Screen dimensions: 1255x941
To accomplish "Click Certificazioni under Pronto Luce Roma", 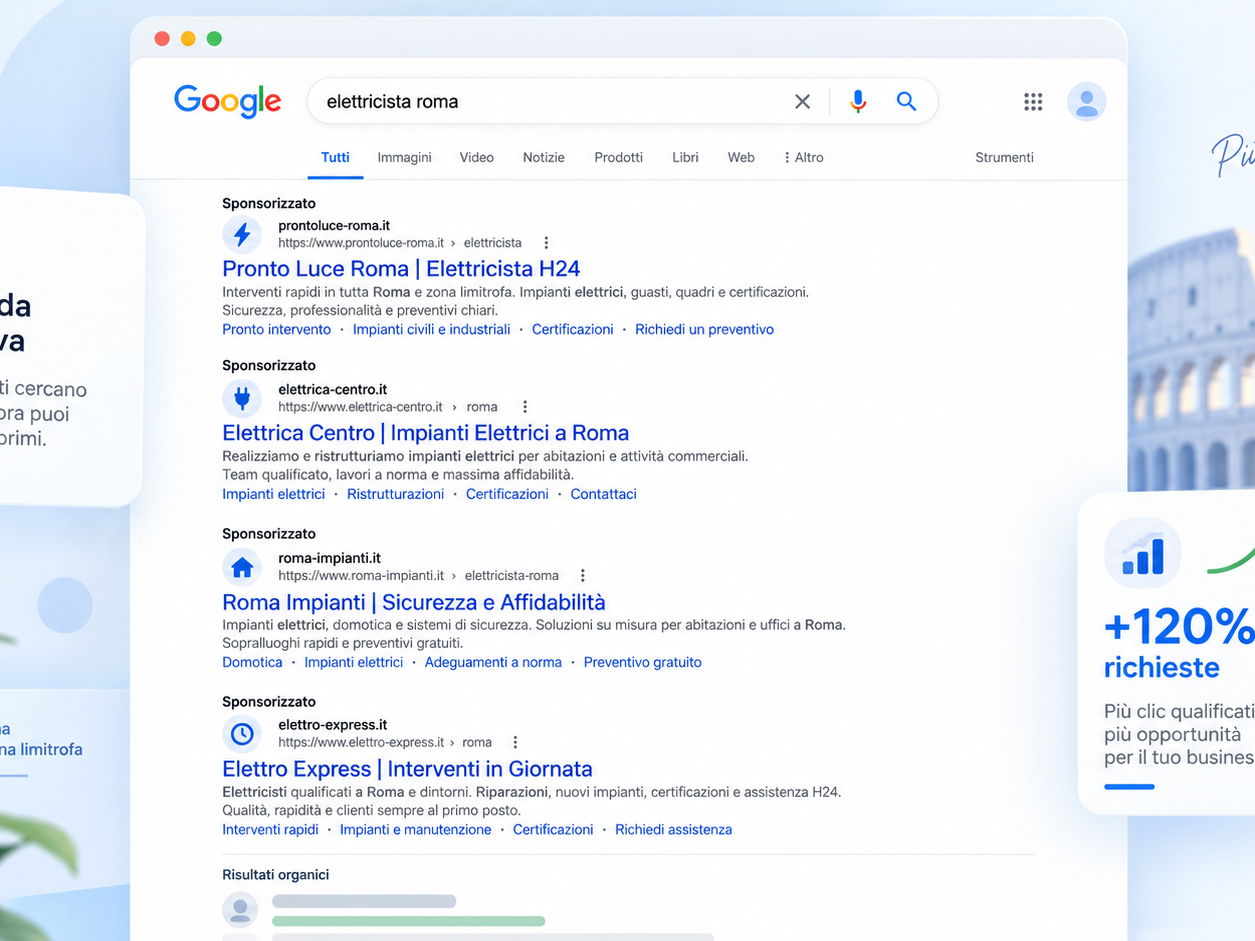I will click(572, 329).
